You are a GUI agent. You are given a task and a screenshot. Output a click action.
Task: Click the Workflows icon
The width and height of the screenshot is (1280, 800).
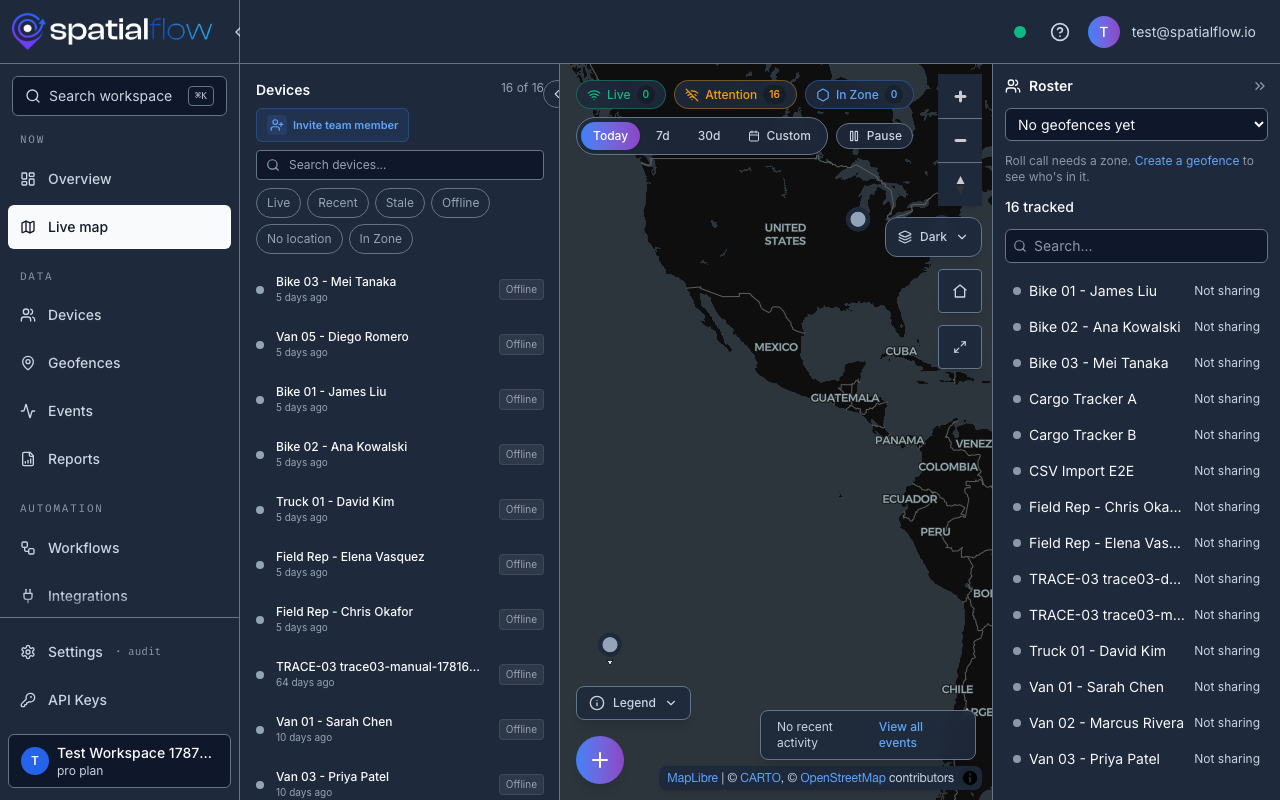[28, 548]
